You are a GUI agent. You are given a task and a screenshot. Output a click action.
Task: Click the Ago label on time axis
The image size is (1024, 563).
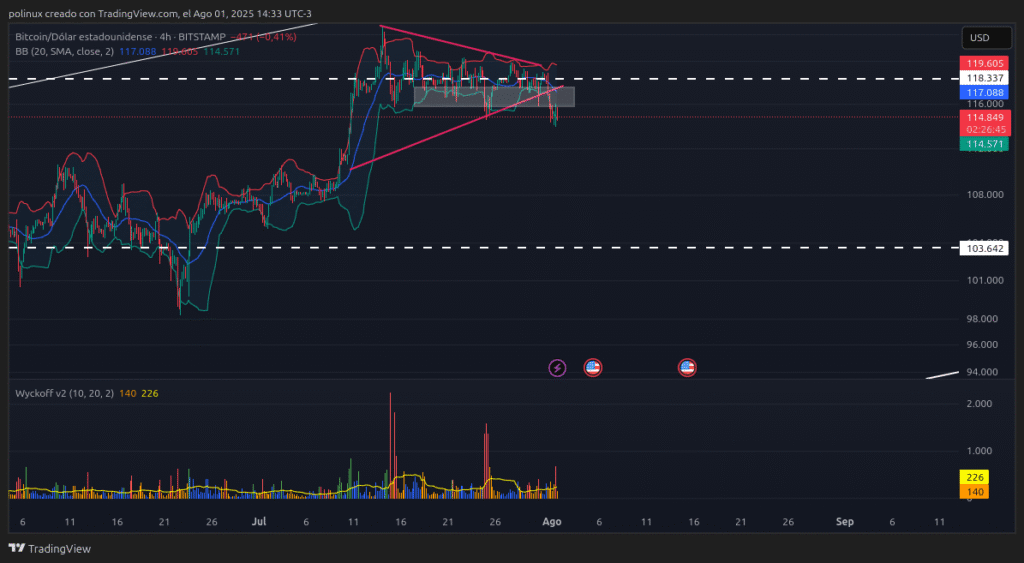pyautogui.click(x=551, y=522)
